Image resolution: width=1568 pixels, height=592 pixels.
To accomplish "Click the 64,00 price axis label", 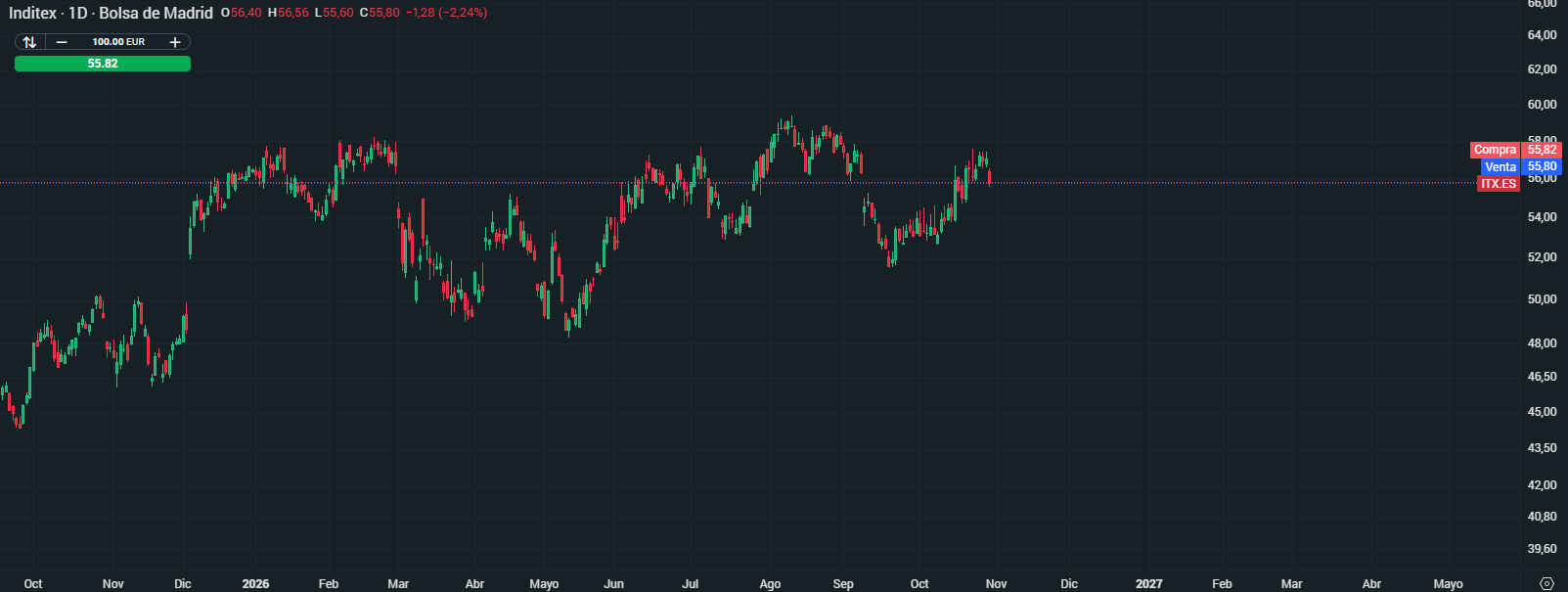I will 1543,35.
